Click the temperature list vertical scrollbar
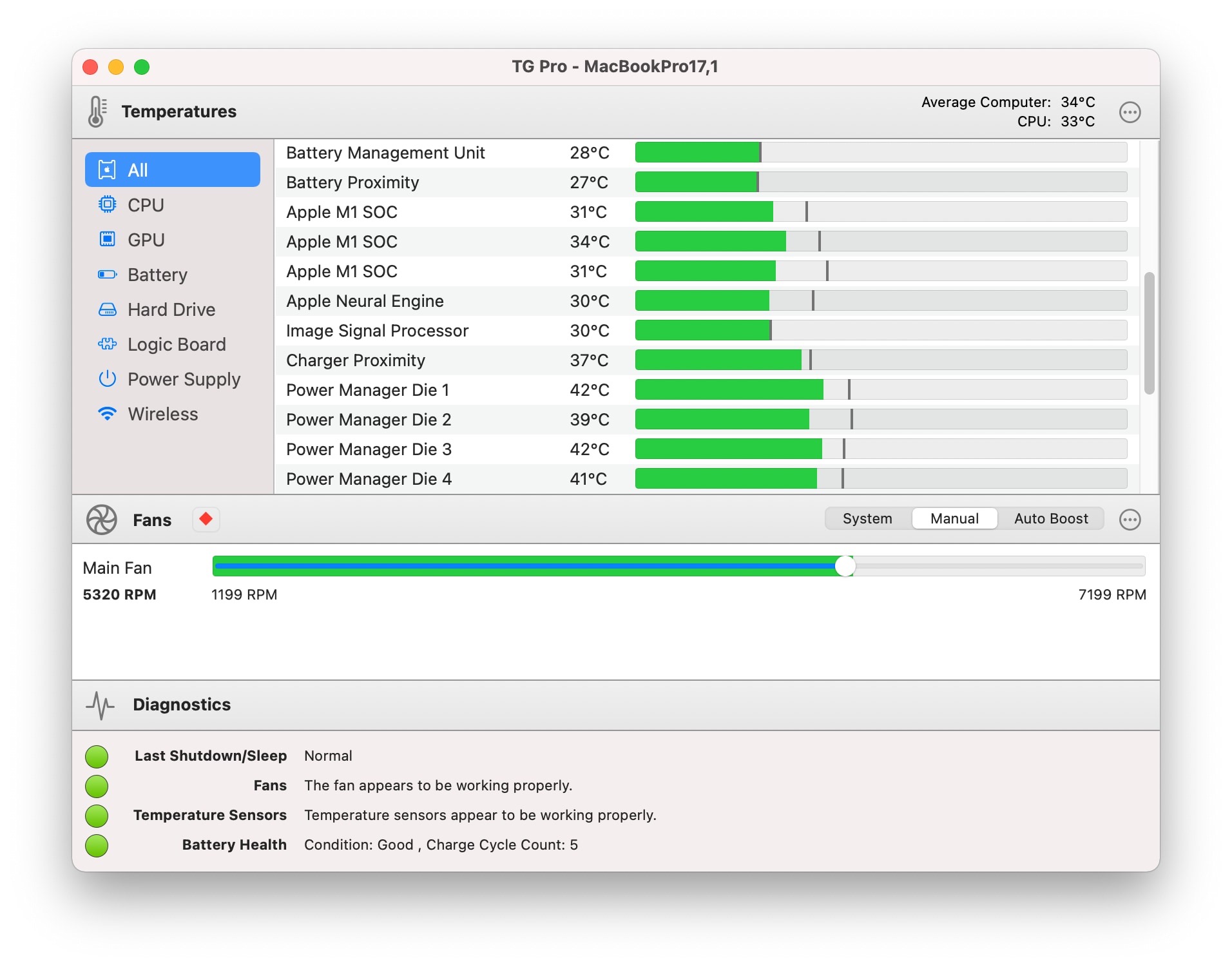This screenshot has width=1232, height=967. click(1149, 333)
